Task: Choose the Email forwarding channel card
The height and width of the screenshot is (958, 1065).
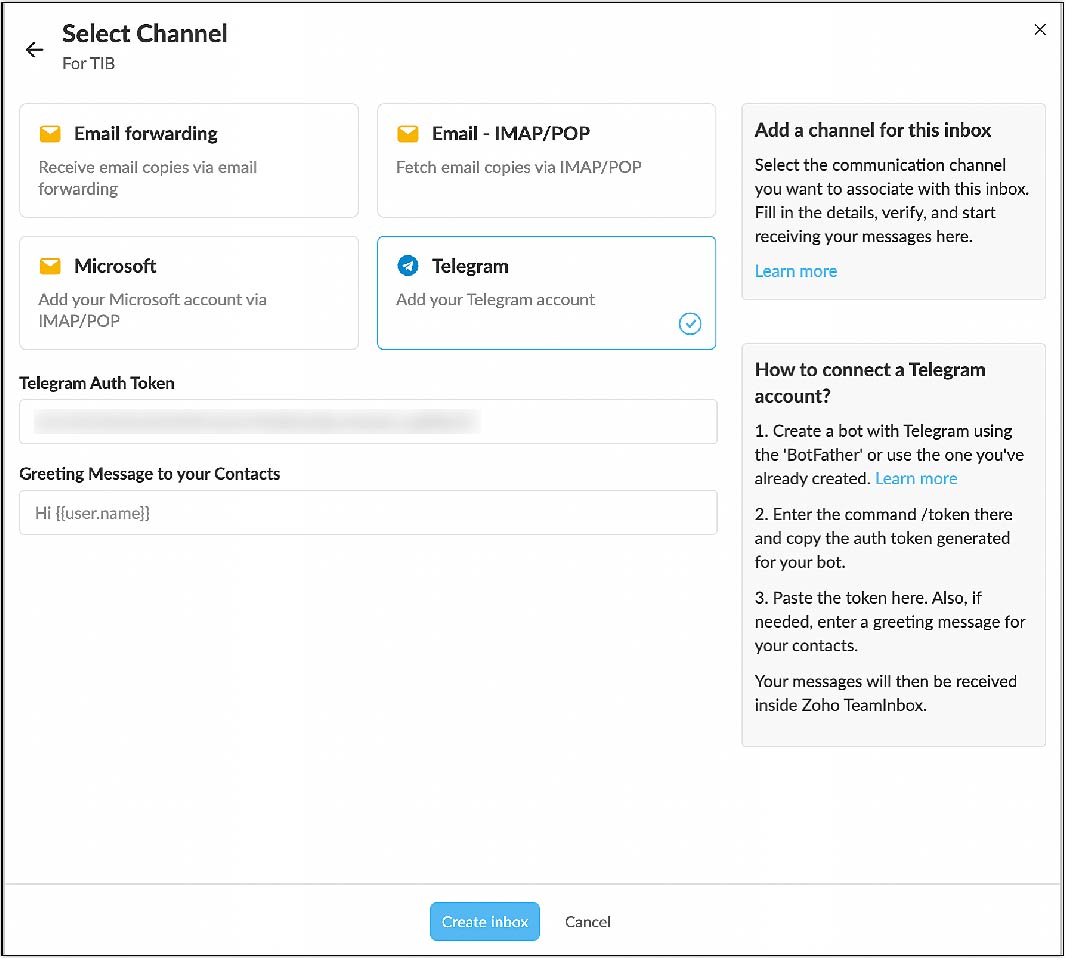Action: (189, 160)
